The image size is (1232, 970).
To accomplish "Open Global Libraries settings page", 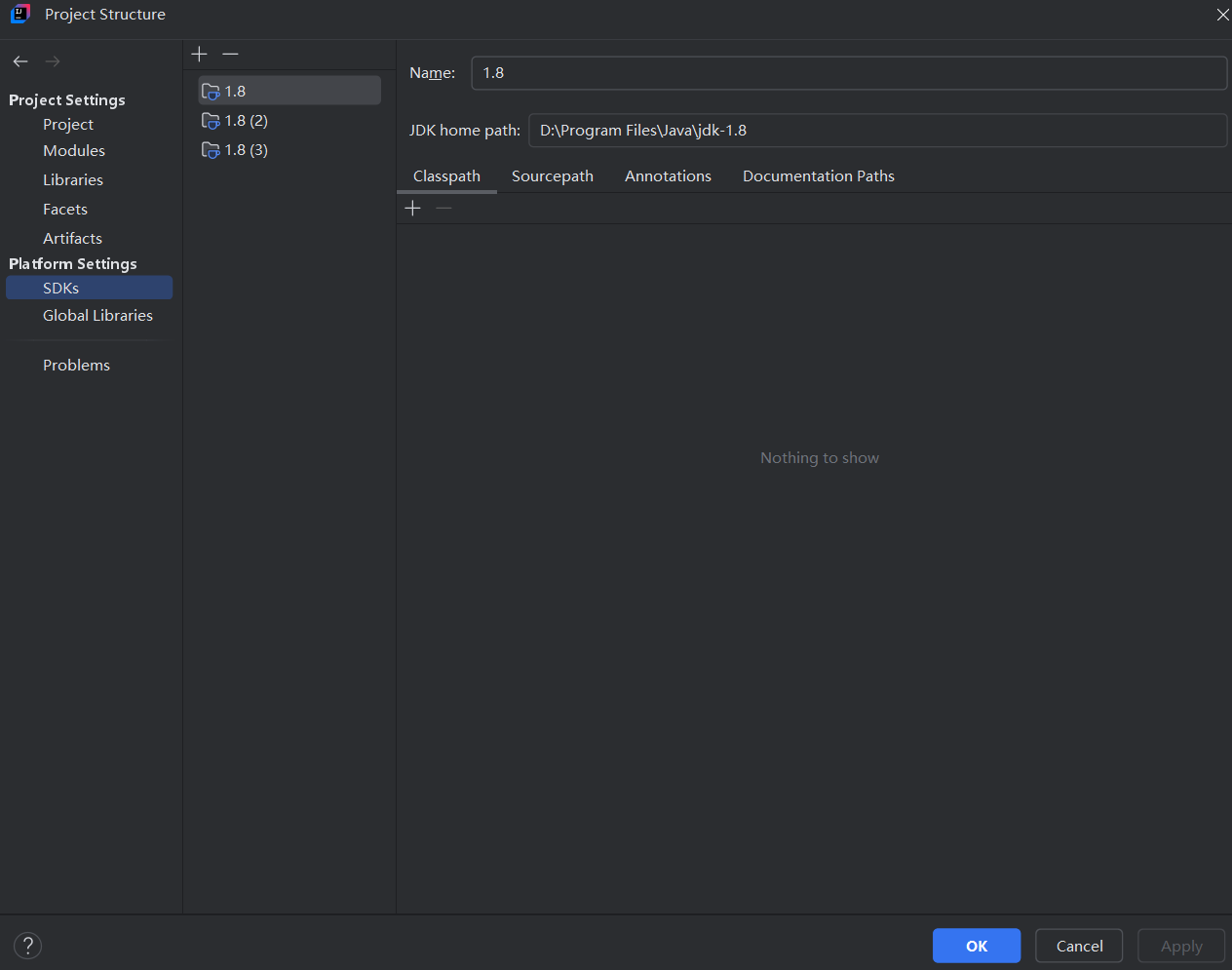I will coord(97,315).
